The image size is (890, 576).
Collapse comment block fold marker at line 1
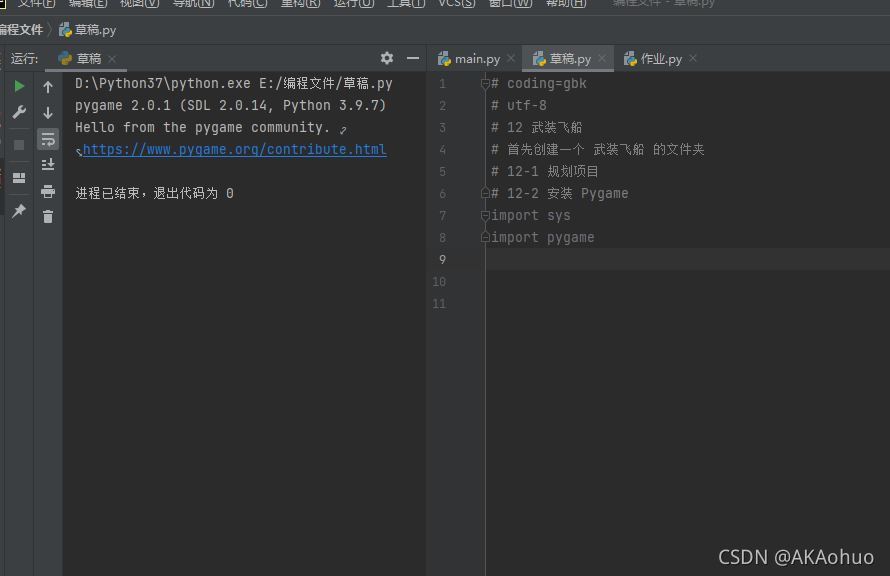[485, 84]
